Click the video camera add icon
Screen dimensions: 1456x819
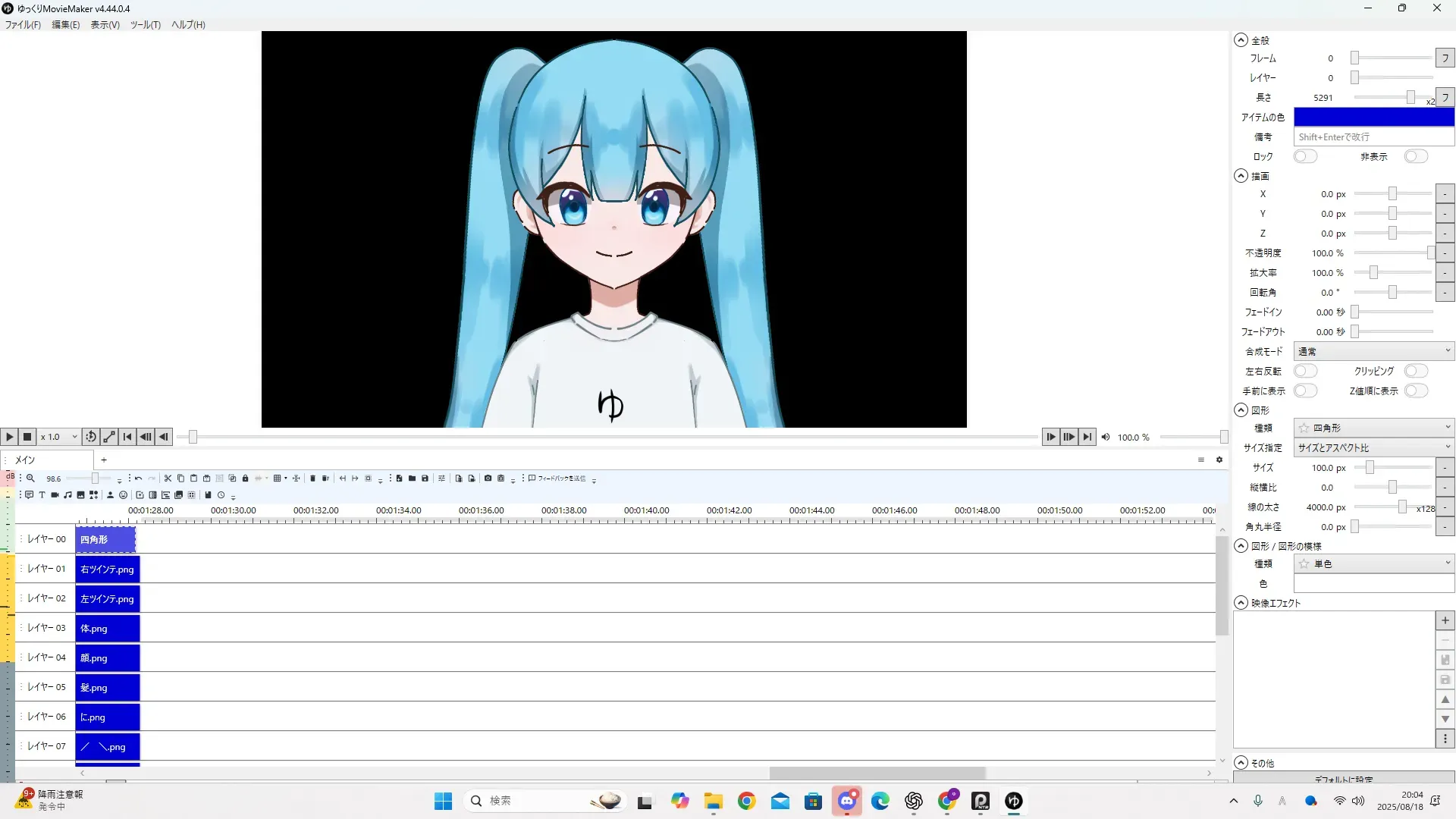55,495
